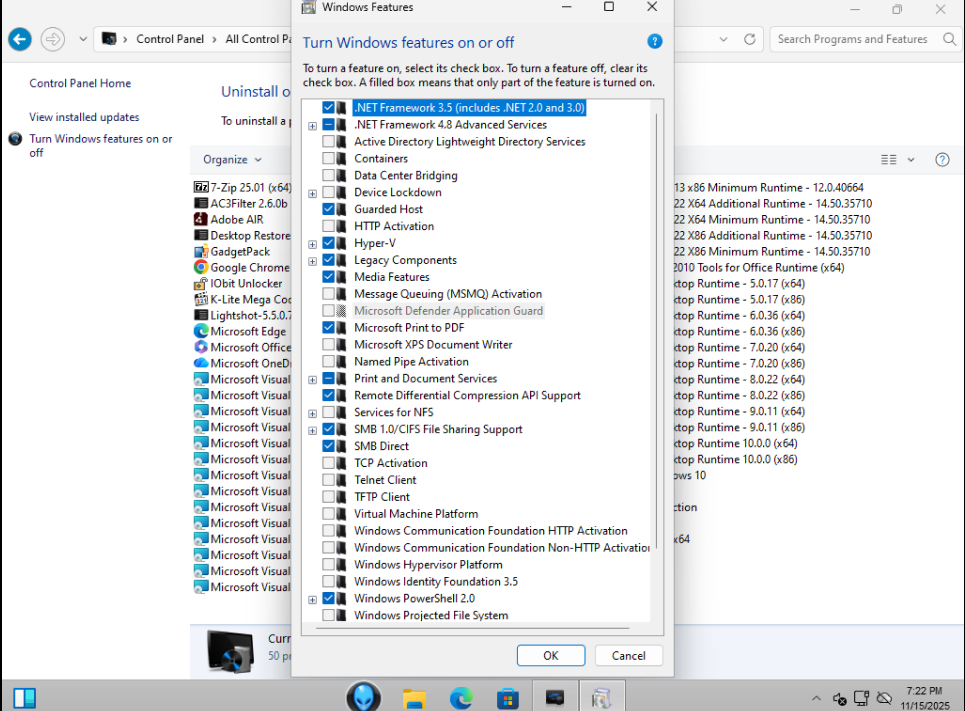Screen dimensions: 965x711
Task: Click OK in Windows Features dialog
Action: [551, 656]
